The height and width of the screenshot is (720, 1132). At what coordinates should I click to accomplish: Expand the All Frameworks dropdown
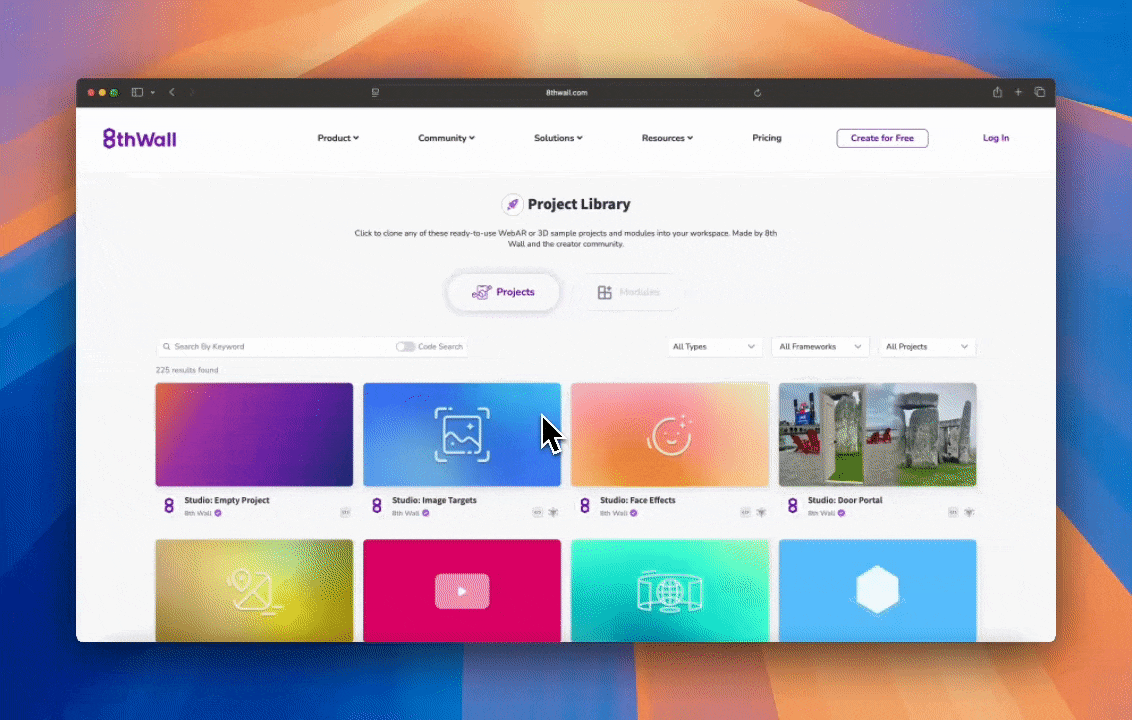click(819, 347)
